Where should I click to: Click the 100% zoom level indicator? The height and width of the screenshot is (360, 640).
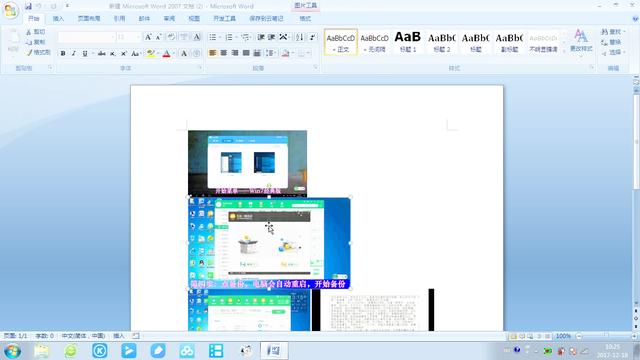563,336
